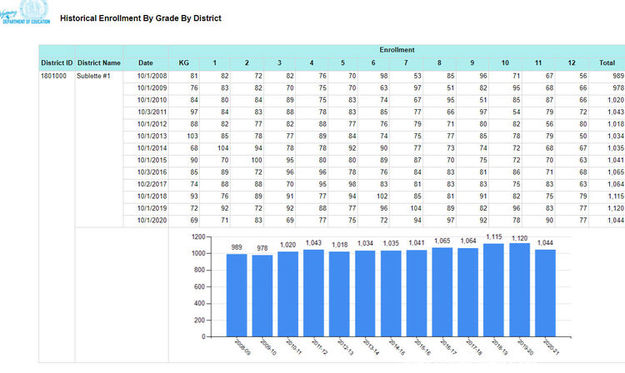
Task: Select grade 1 value 104 for 10/1/2014
Action: 223,148
